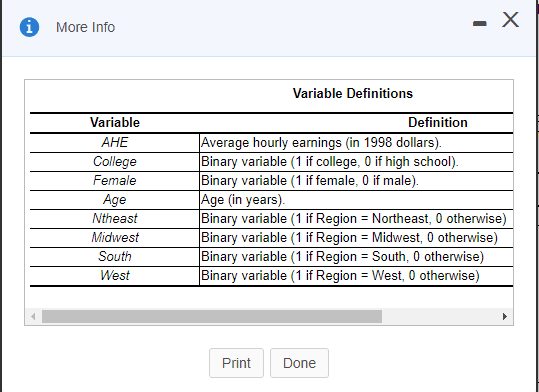
Task: Click 'Average hourly earnings (in 1998 dollars)' definition
Action: click(321, 143)
